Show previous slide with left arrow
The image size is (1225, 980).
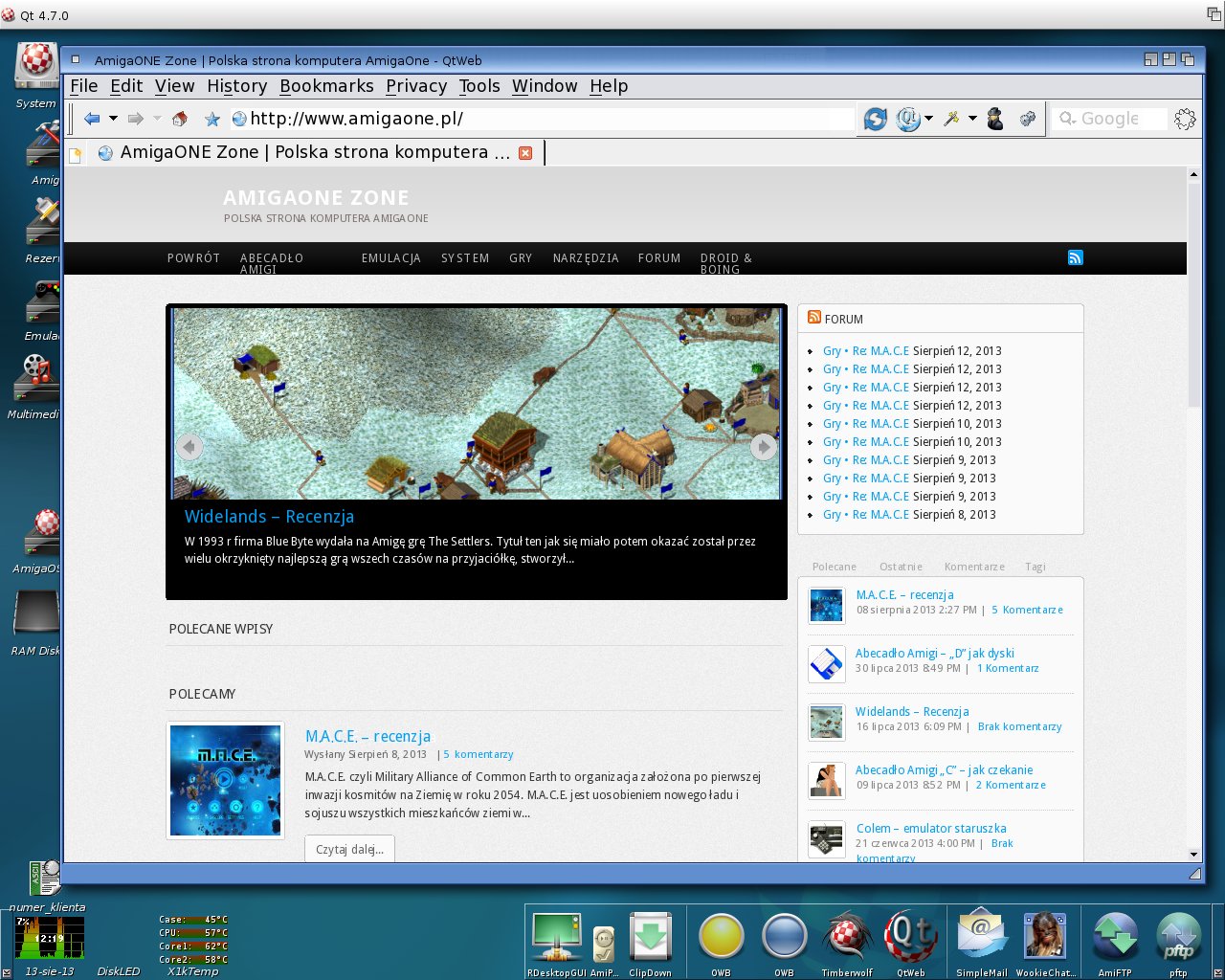coord(189,446)
